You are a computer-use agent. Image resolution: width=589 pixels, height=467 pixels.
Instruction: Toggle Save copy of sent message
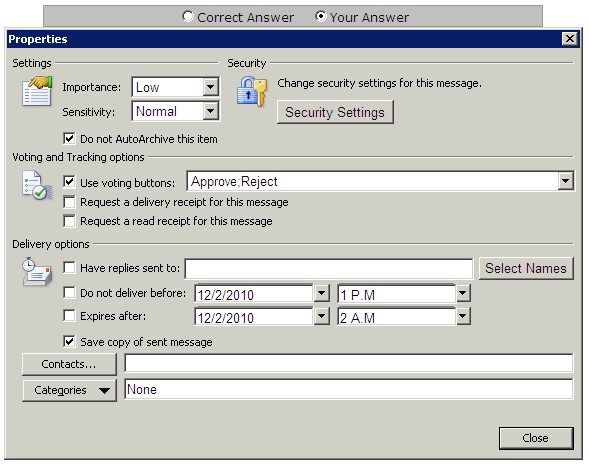tap(69, 342)
